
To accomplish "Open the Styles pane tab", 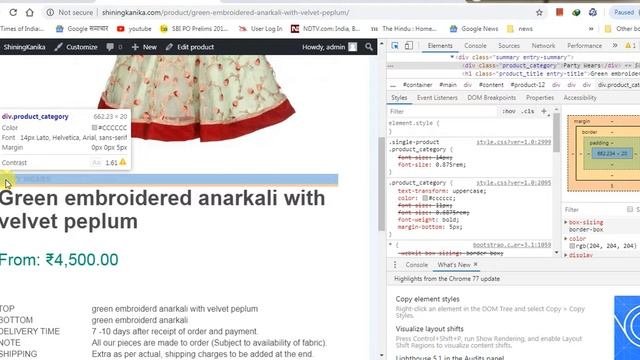I will click(399, 98).
